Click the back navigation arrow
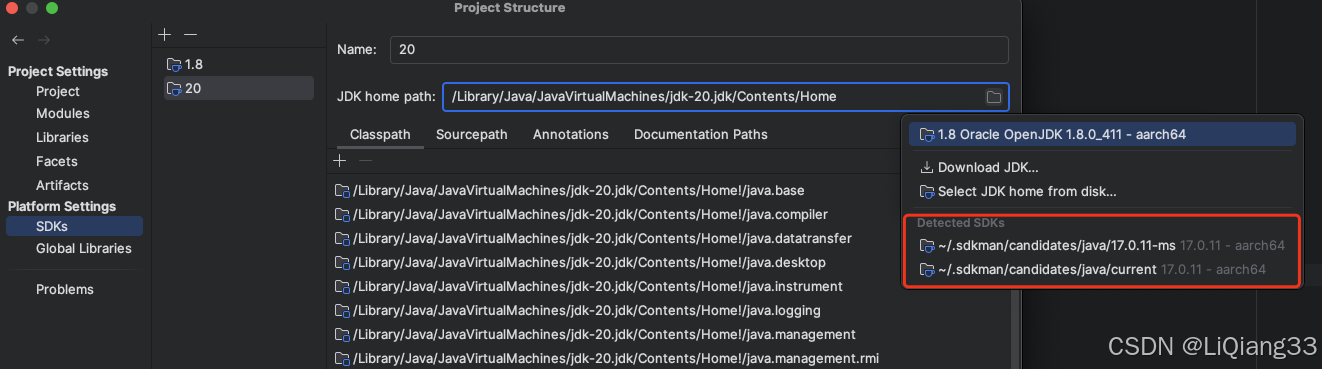Viewport: 1322px width, 369px height. 18,40
